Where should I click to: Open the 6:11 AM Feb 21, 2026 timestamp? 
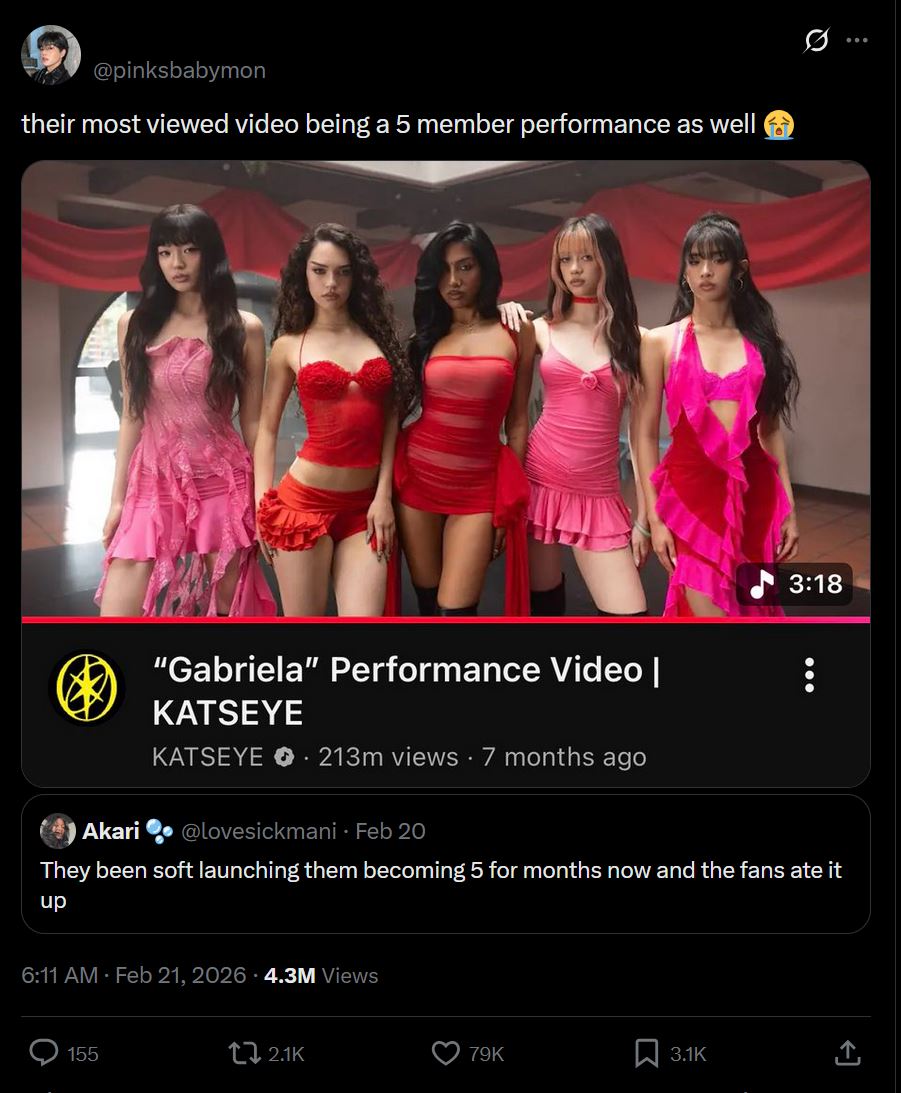pos(133,974)
